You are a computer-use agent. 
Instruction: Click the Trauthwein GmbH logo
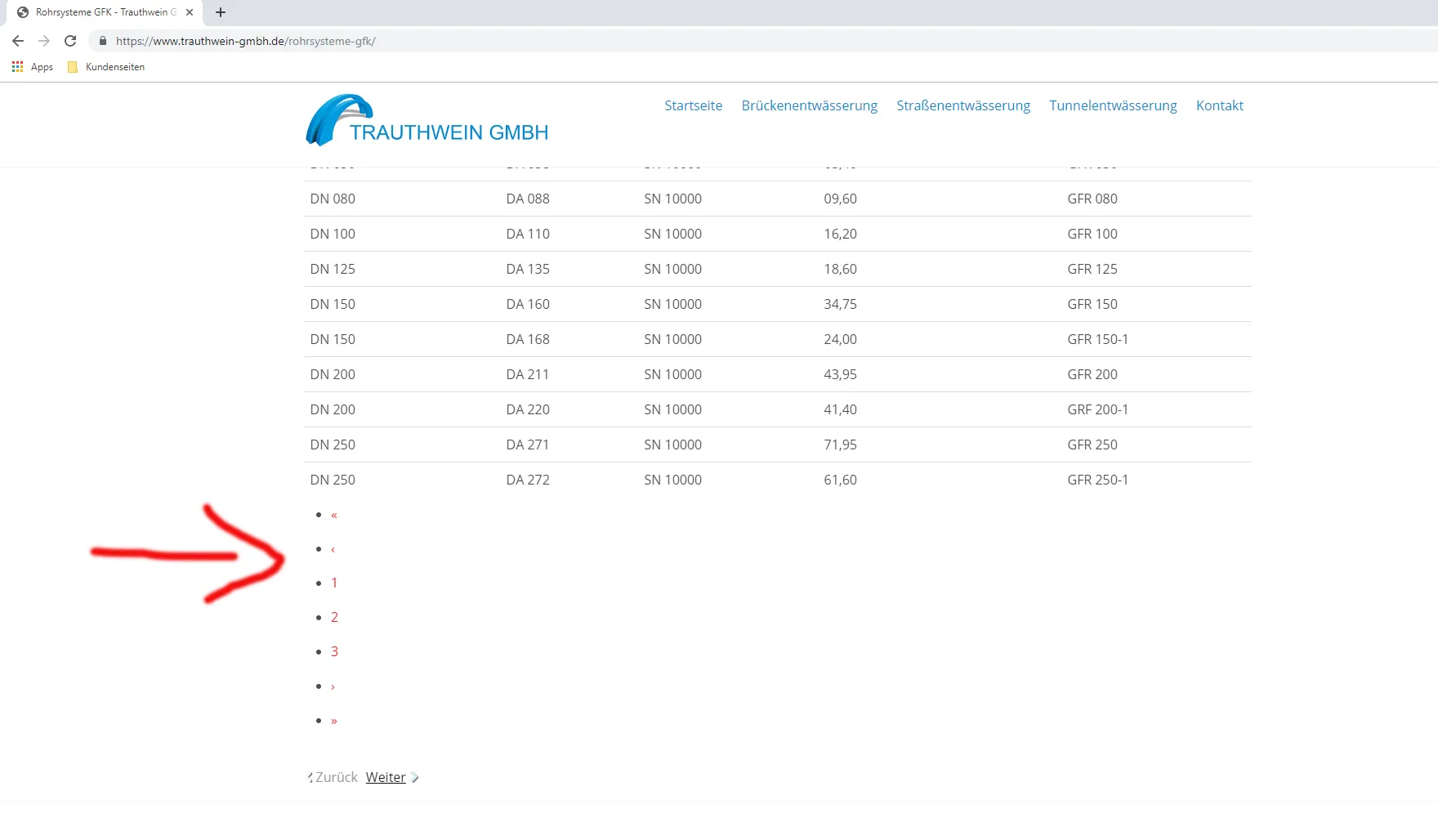tap(426, 120)
